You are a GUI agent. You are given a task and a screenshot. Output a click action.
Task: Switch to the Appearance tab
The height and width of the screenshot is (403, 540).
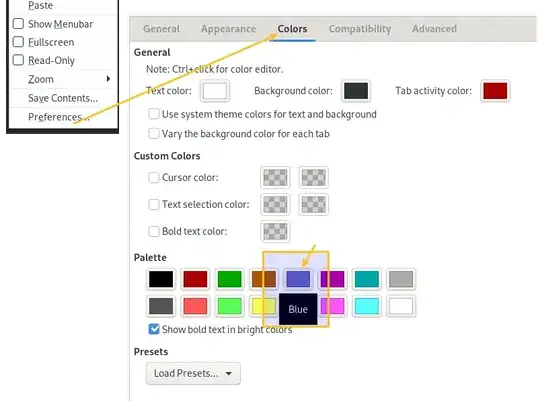(x=228, y=29)
